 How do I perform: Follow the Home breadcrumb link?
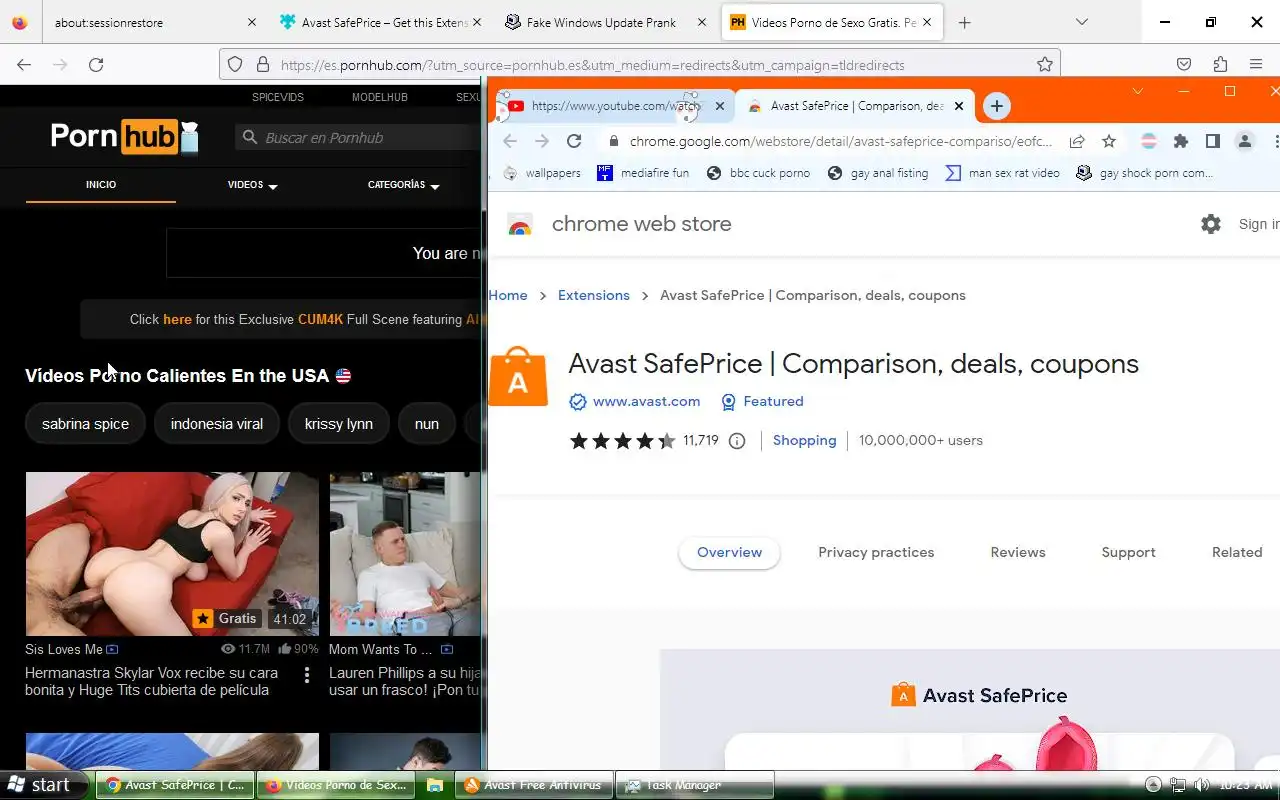click(x=508, y=296)
